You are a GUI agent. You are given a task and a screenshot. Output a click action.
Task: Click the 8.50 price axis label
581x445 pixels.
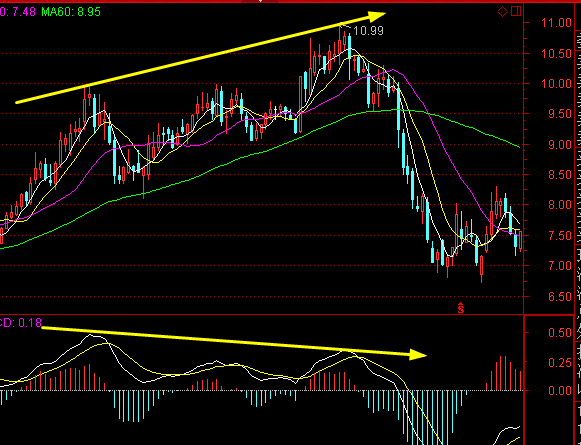tap(559, 175)
